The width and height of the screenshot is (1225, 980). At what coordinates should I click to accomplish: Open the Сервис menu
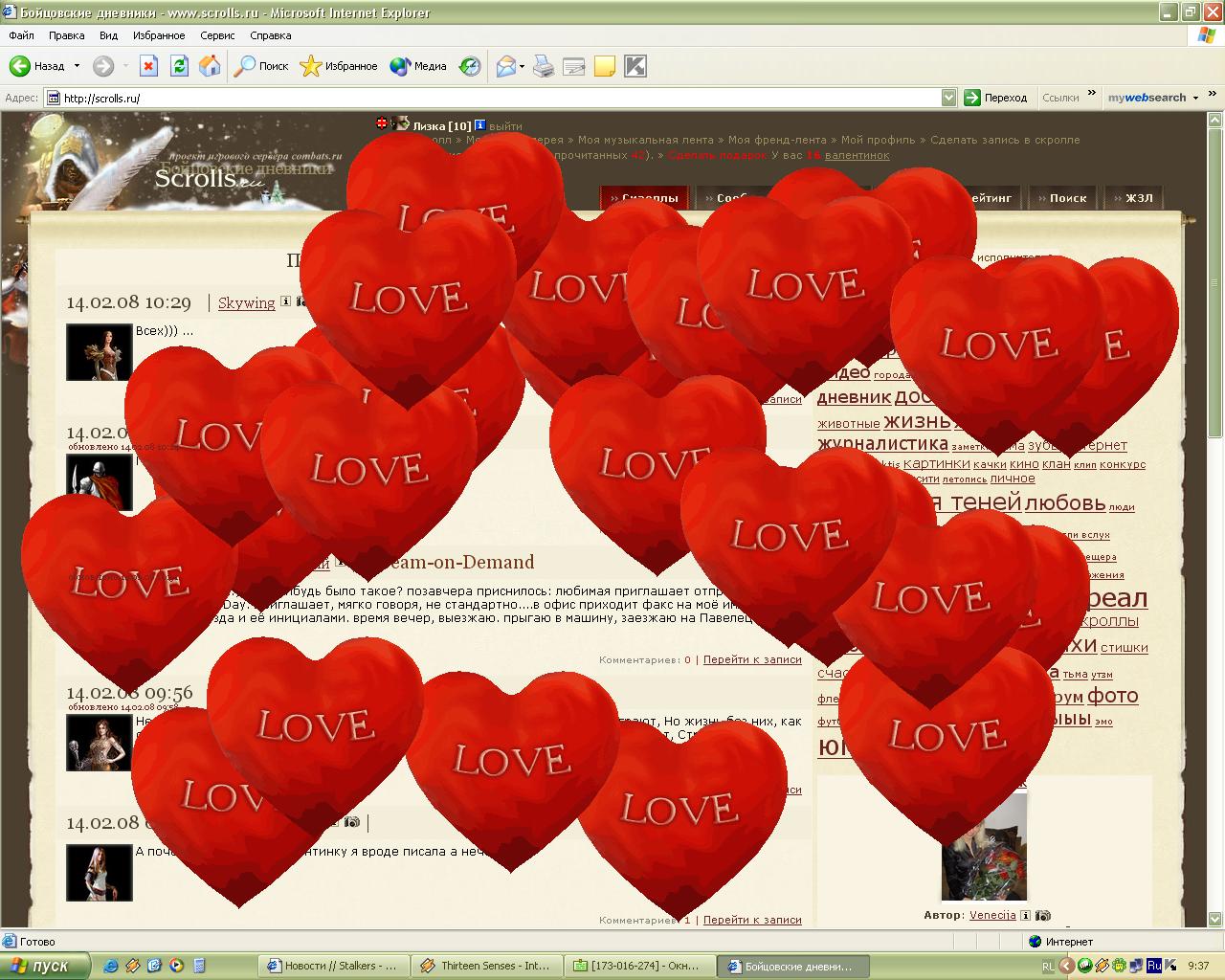(217, 35)
